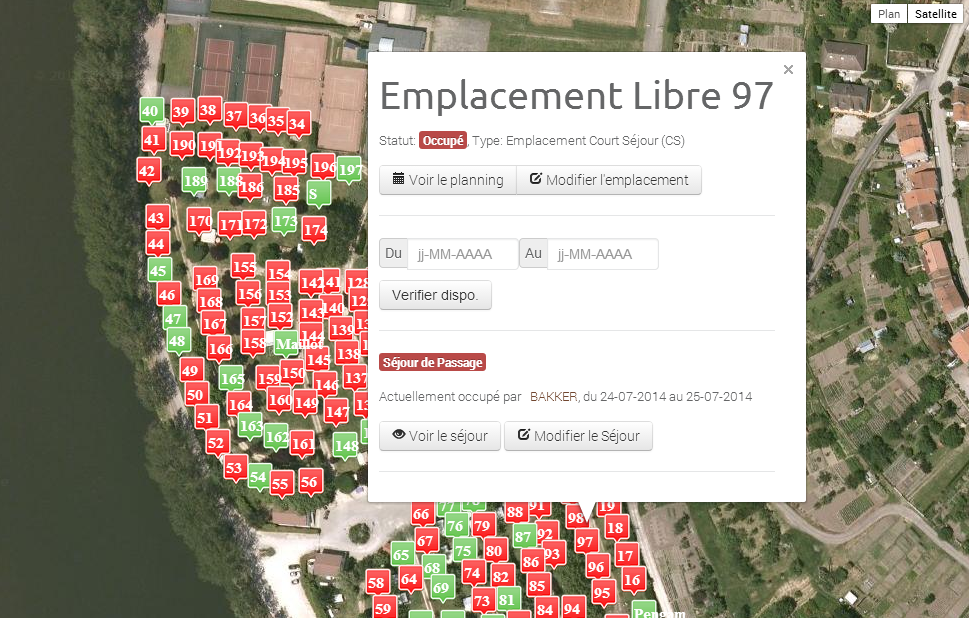
Task: Click the "Occupé" status badge
Action: coord(441,140)
